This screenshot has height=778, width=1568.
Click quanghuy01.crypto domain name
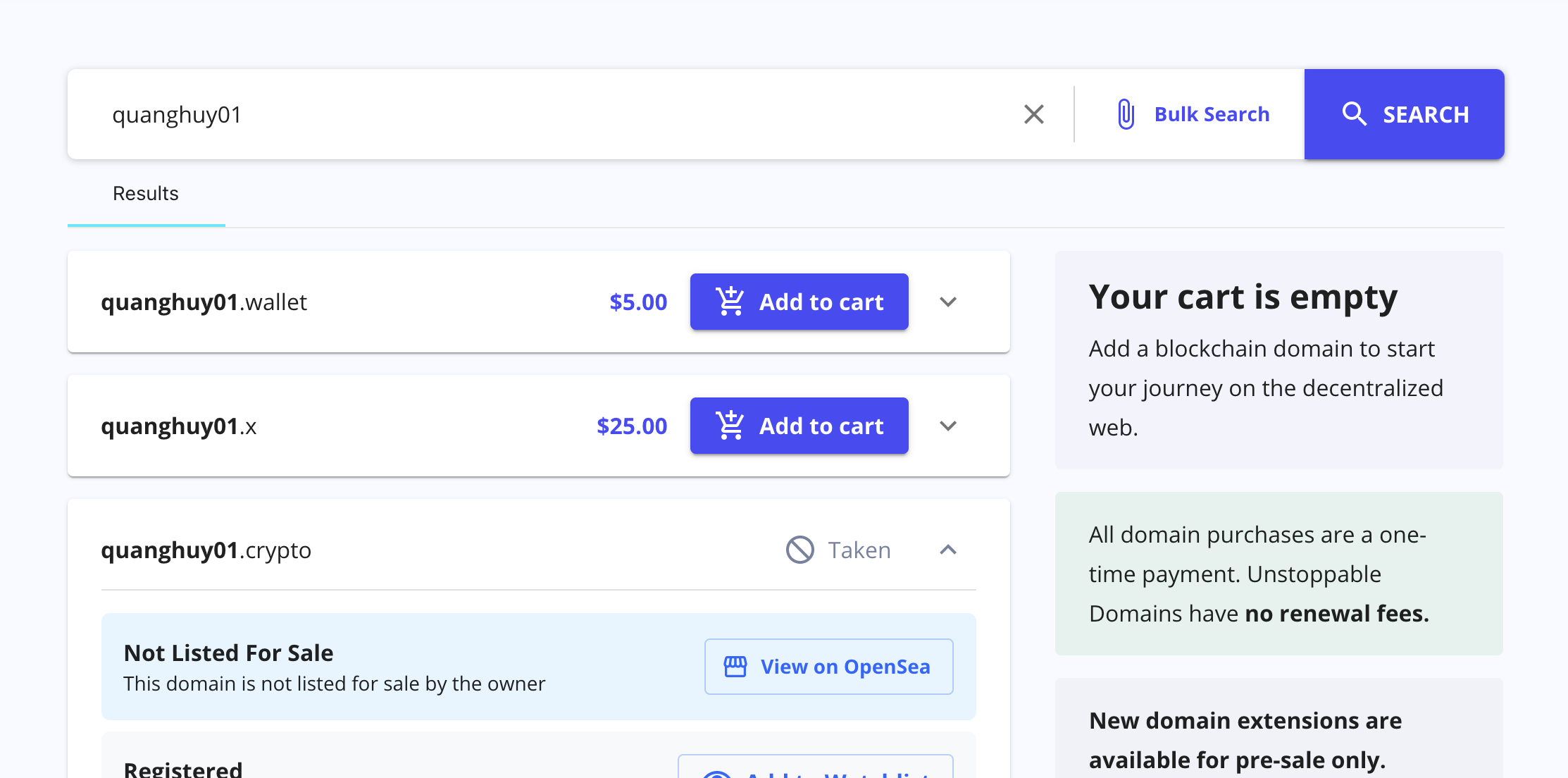[x=206, y=550]
